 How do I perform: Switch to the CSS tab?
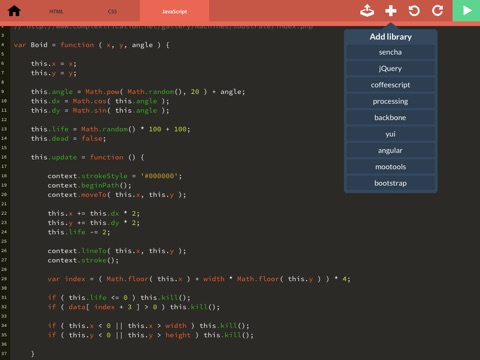click(x=112, y=11)
